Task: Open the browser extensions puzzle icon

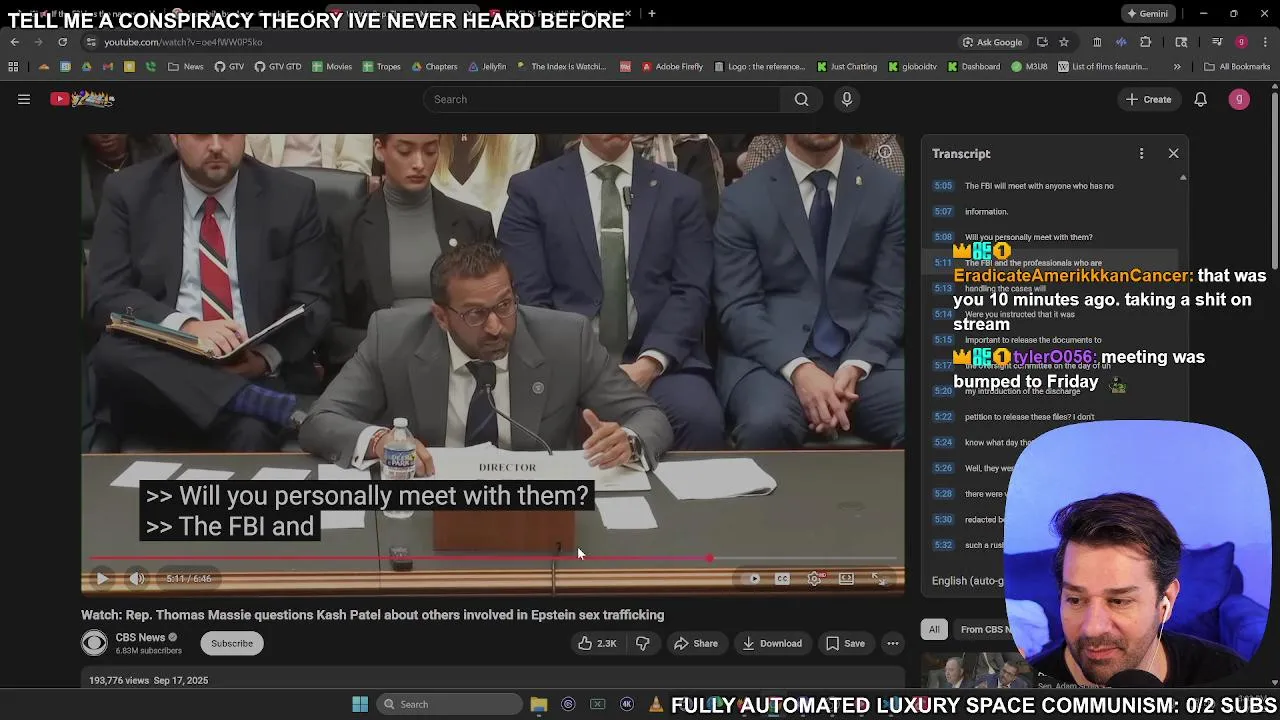Action: click(1145, 42)
